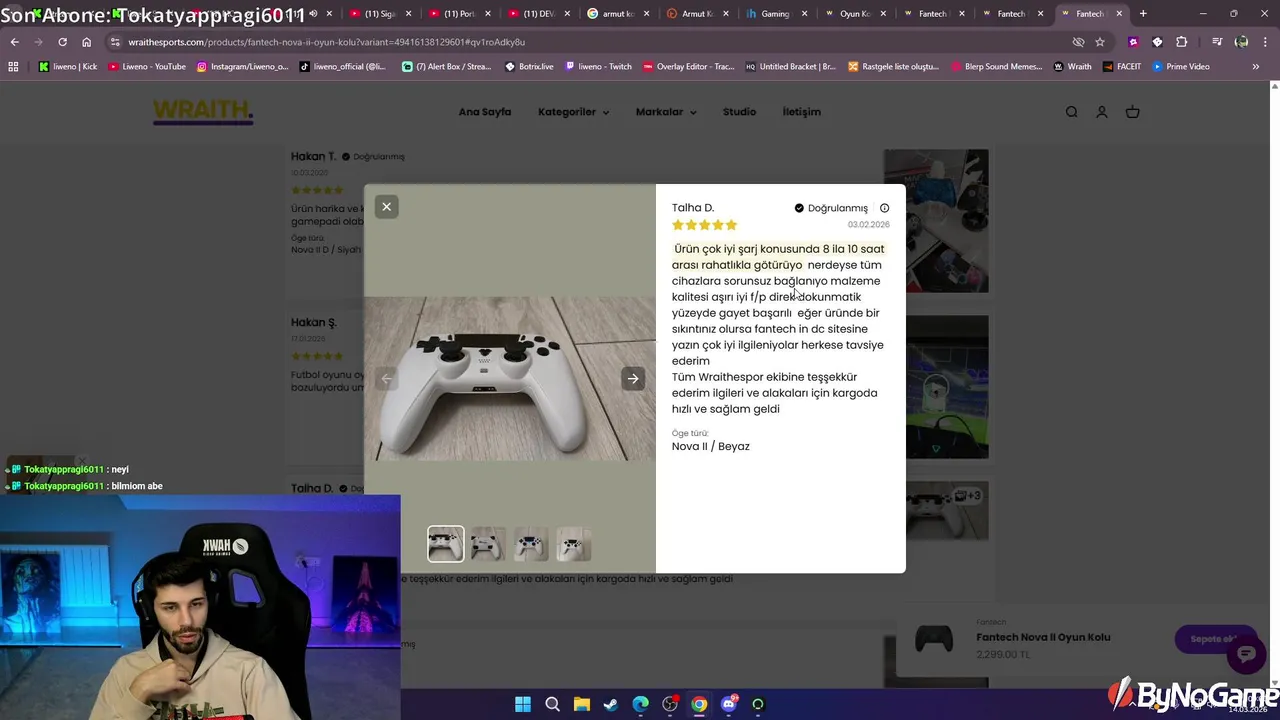1280x720 pixels.
Task: Select the third gallery thumbnail in popup
Action: click(x=531, y=544)
